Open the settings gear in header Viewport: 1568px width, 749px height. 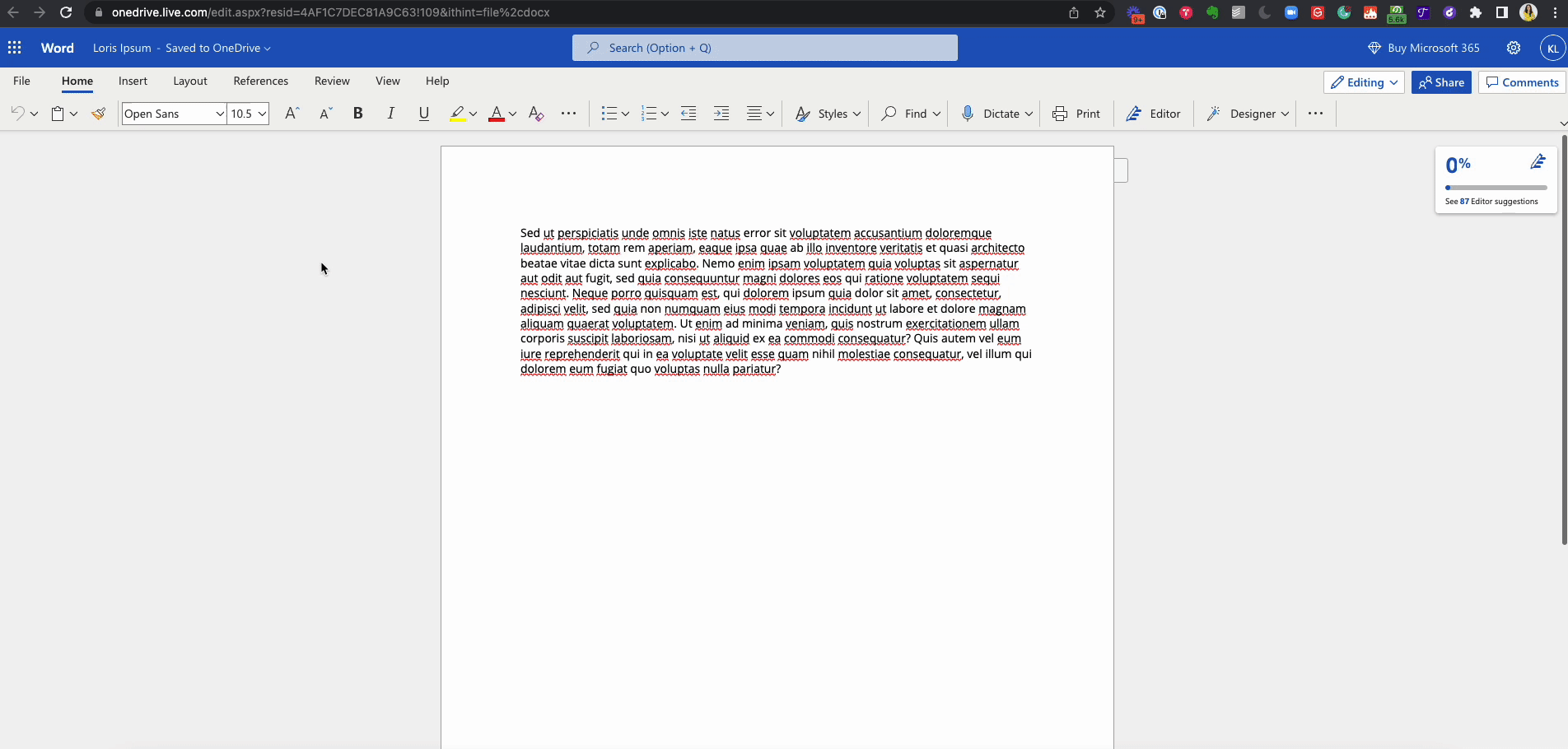(1514, 48)
